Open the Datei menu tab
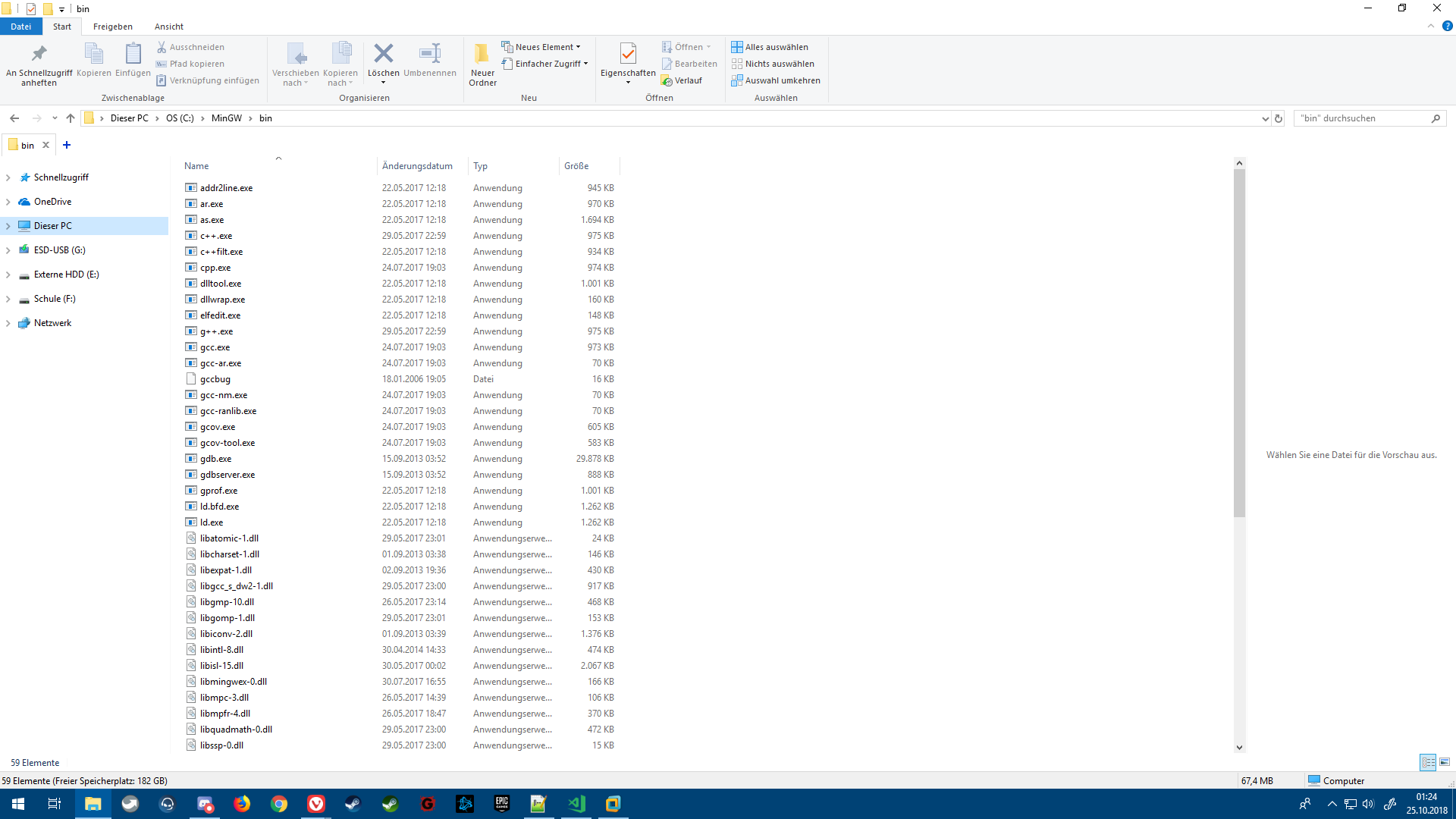 20,27
